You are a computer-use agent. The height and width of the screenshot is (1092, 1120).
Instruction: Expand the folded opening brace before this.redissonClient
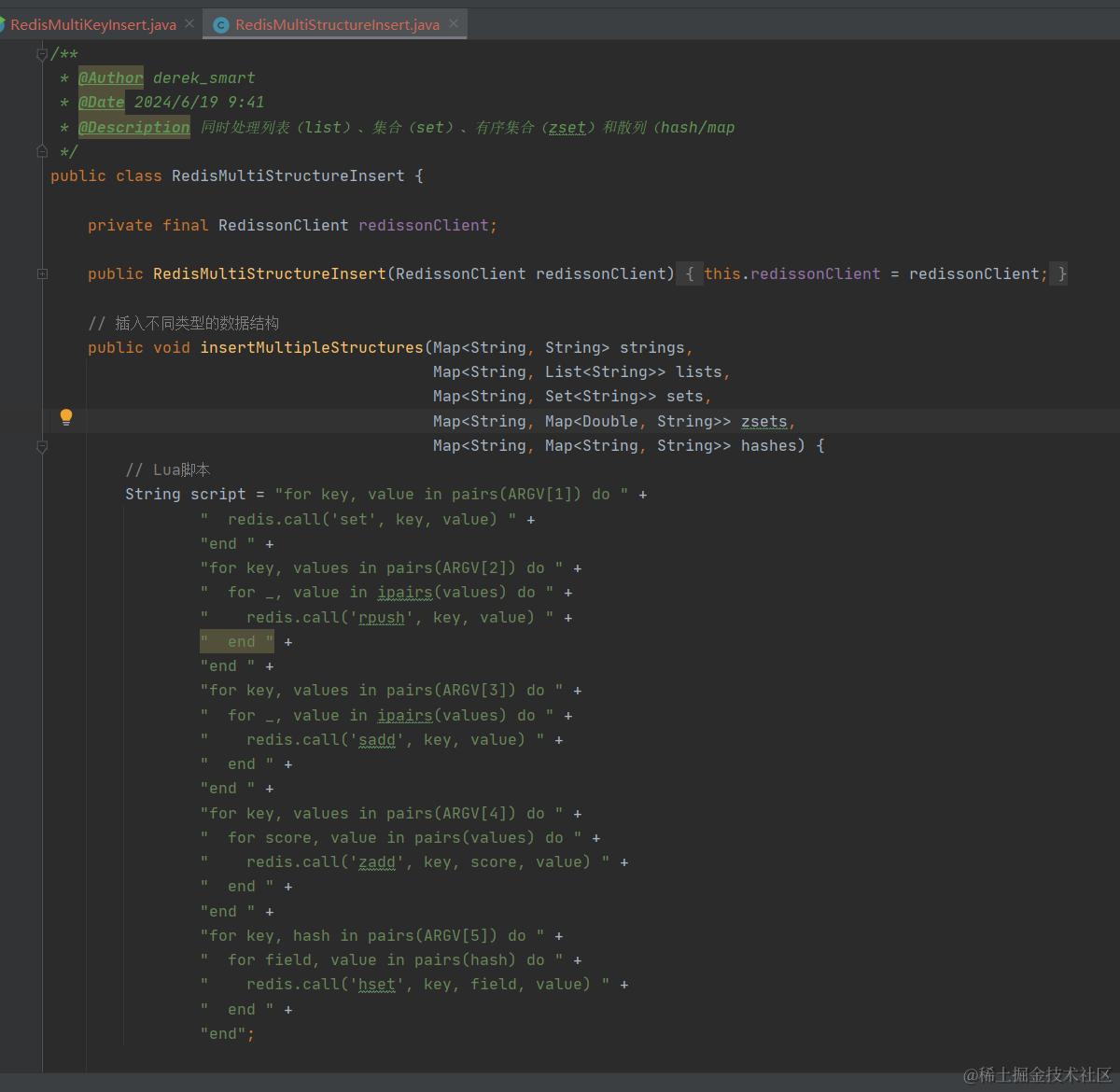[690, 273]
